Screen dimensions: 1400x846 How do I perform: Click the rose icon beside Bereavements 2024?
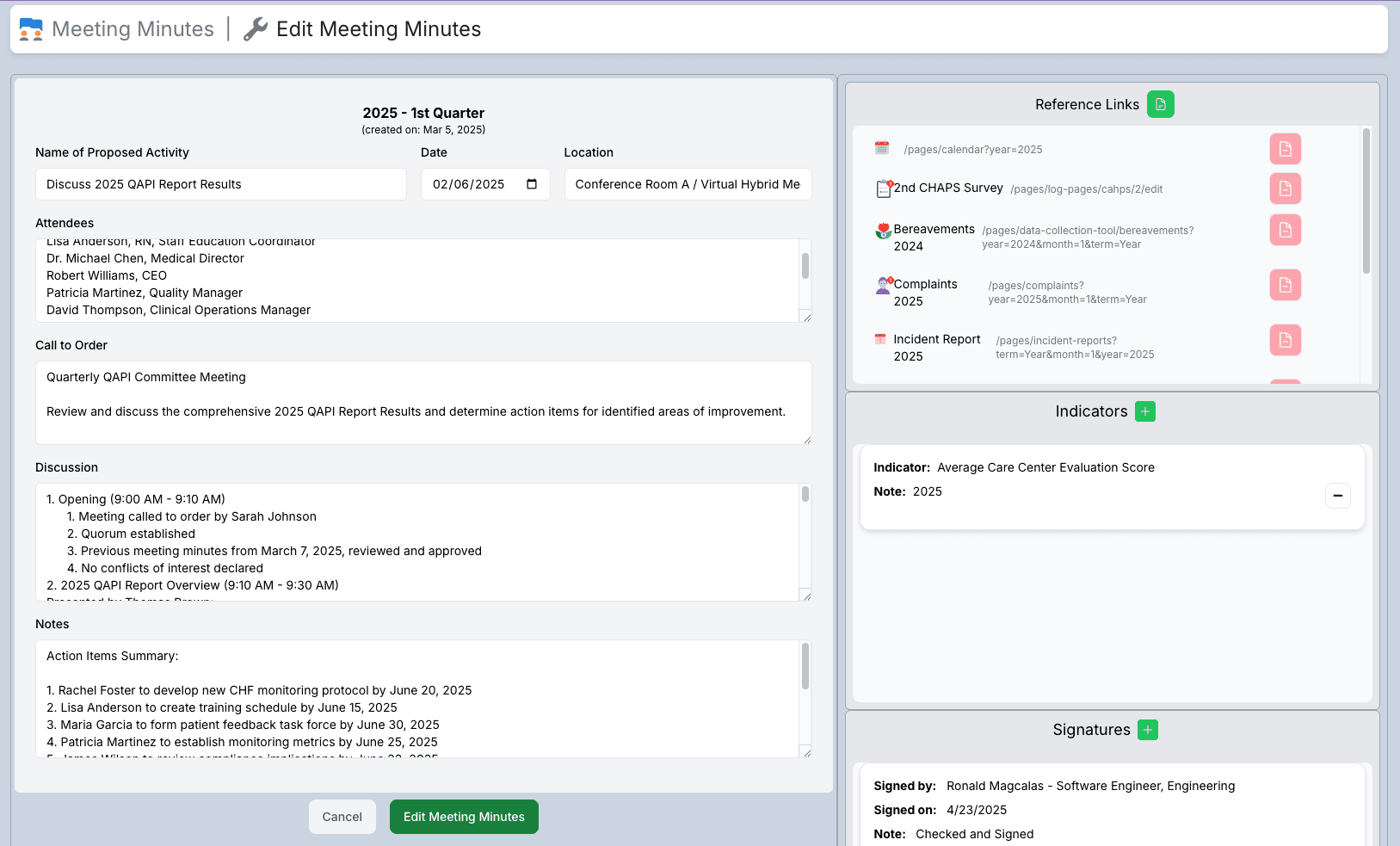pos(882,230)
